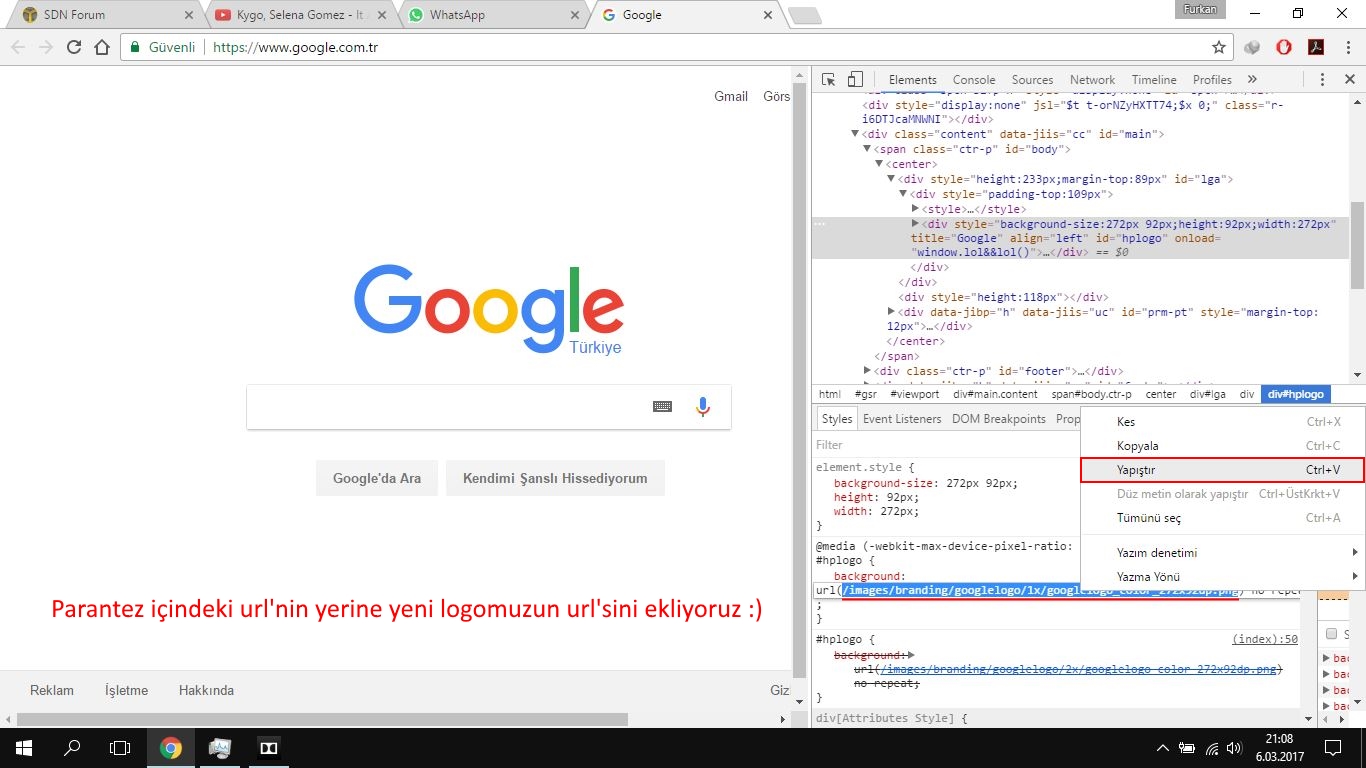
Task: Choose Kes (cut) in the context menu
Action: 1222,422
